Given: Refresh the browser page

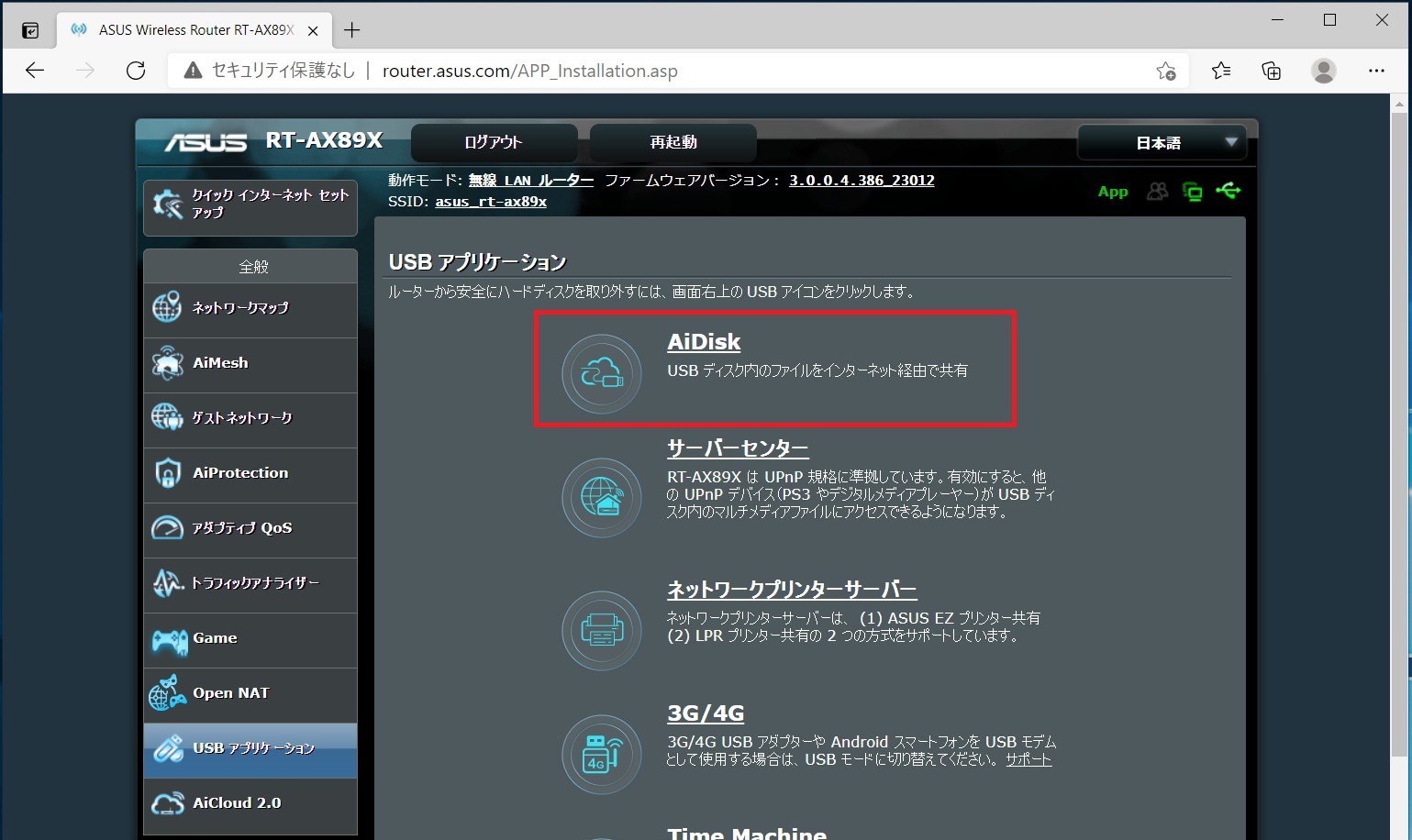Looking at the screenshot, I should pos(136,71).
